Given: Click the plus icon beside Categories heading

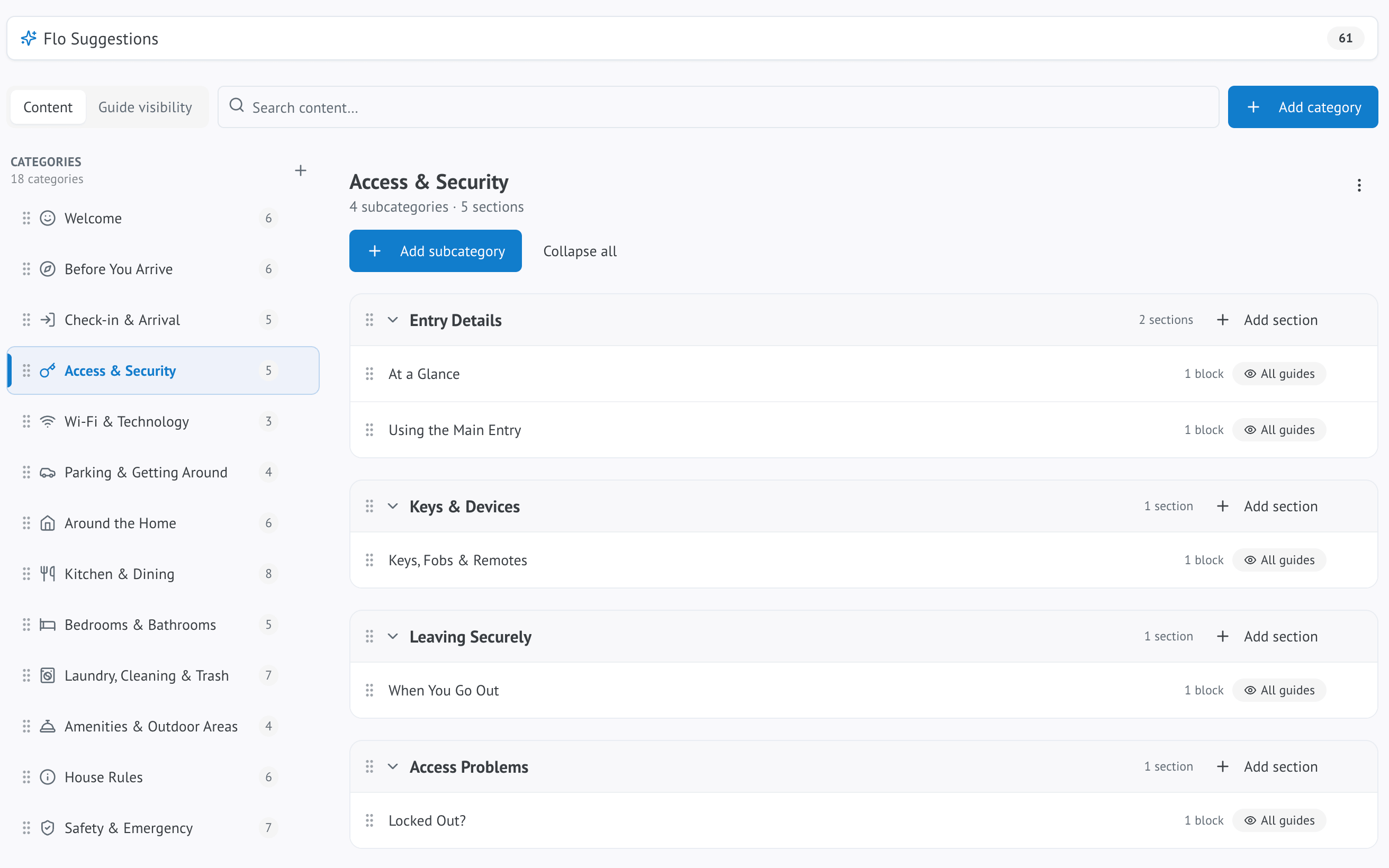Looking at the screenshot, I should tap(300, 170).
